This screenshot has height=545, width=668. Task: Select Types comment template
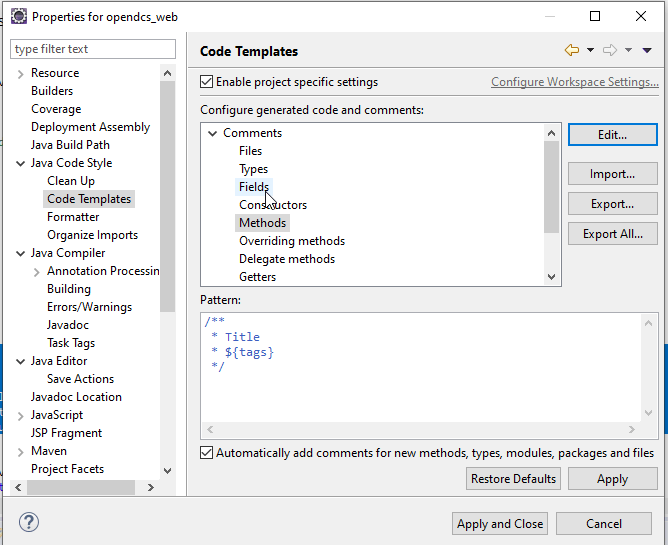tap(253, 169)
